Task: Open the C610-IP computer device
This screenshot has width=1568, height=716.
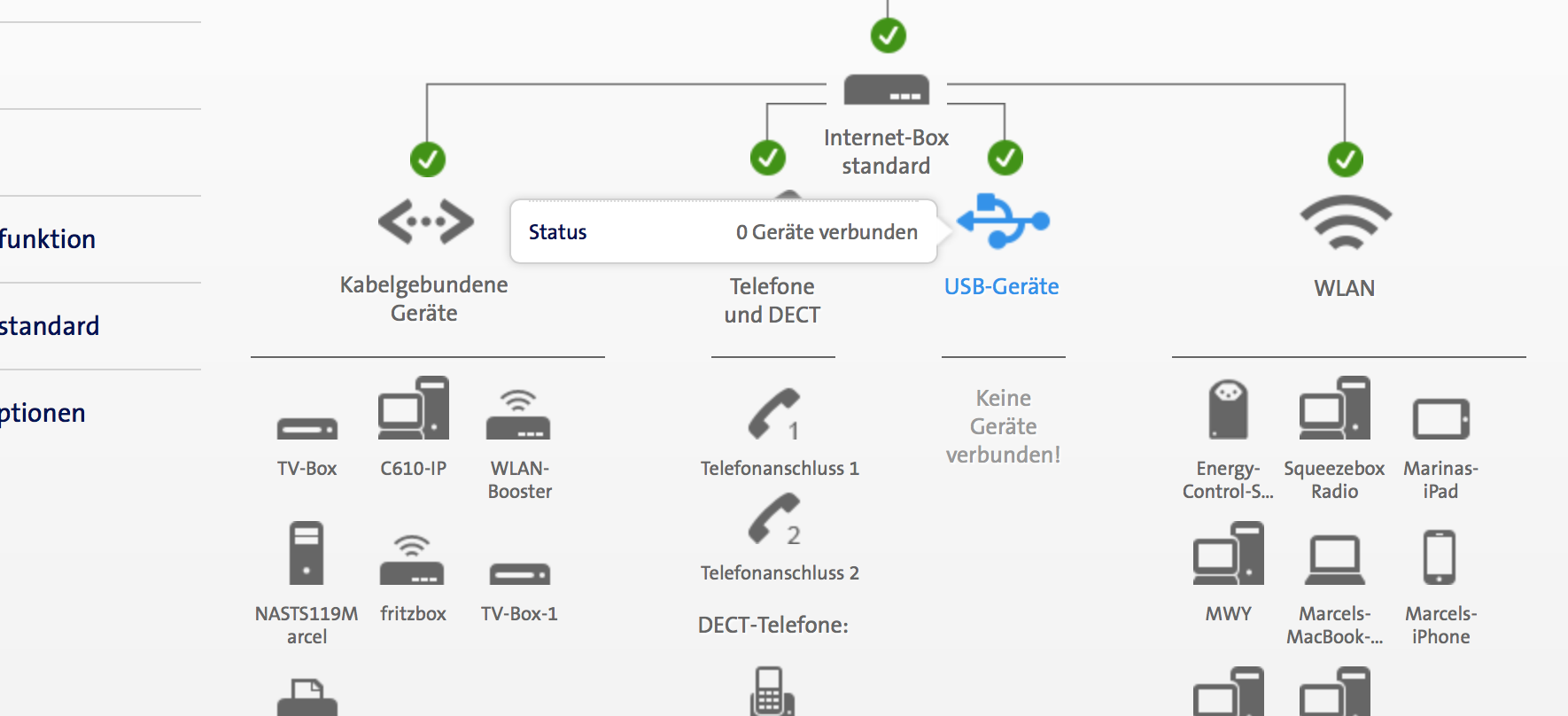Action: pos(414,409)
